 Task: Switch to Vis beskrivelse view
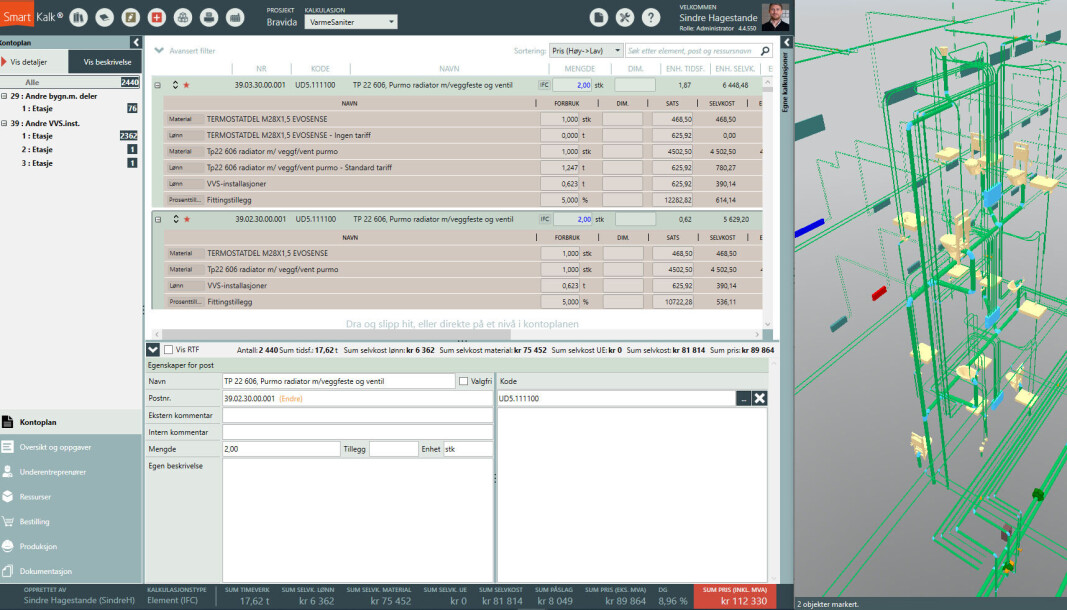pyautogui.click(x=105, y=62)
